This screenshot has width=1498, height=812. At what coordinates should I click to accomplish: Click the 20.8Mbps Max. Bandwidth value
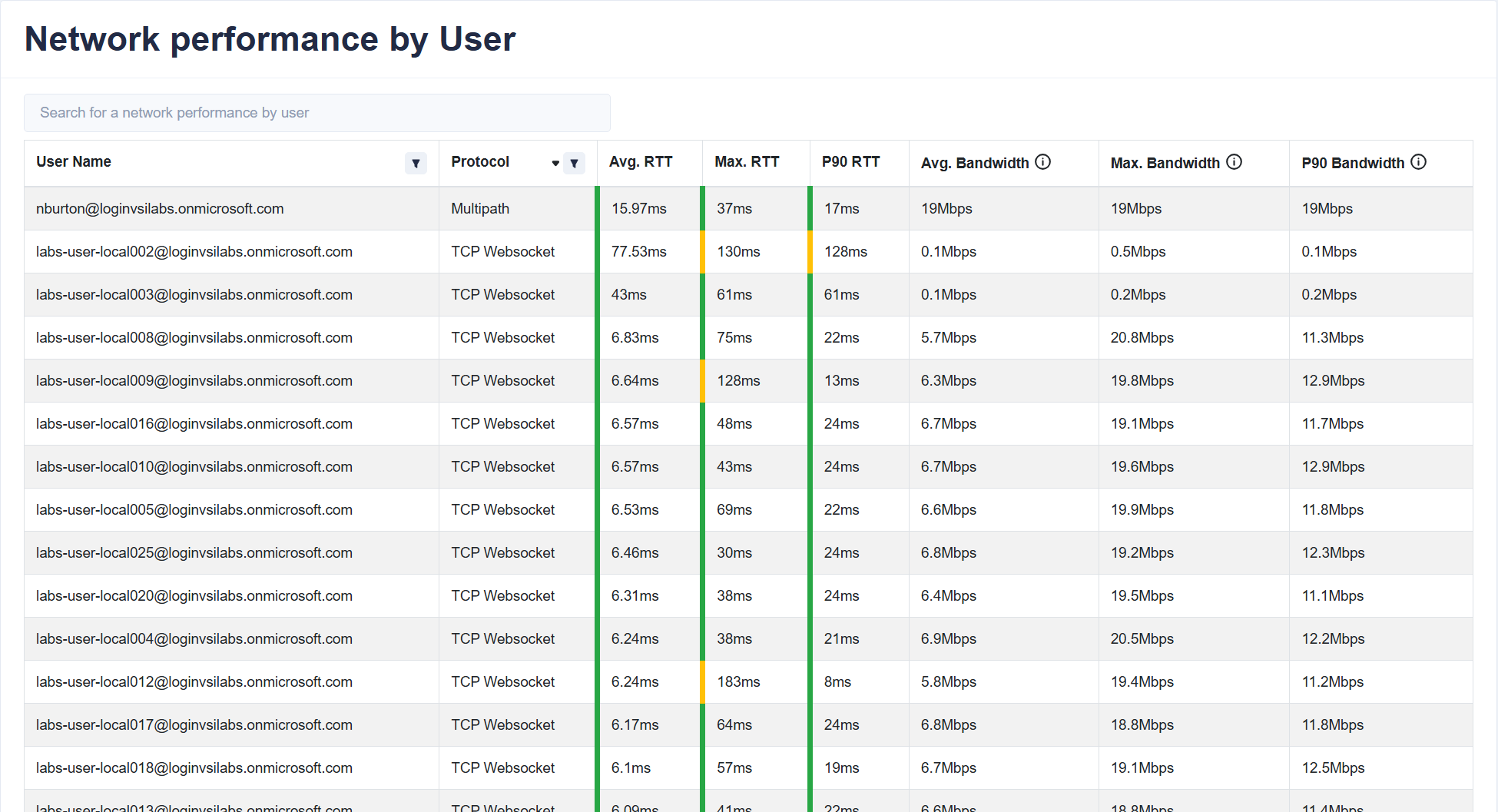click(x=1142, y=338)
